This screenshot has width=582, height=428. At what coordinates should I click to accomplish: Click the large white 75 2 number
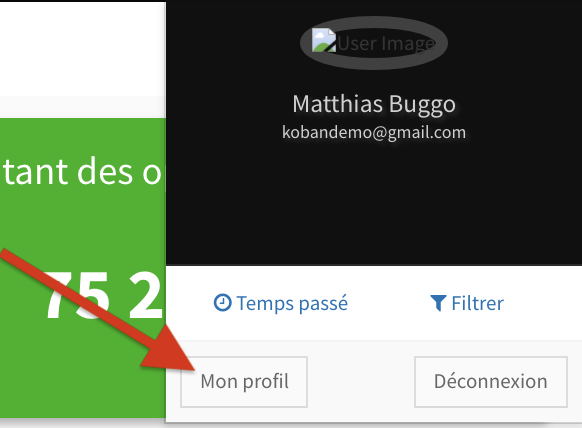(104, 295)
